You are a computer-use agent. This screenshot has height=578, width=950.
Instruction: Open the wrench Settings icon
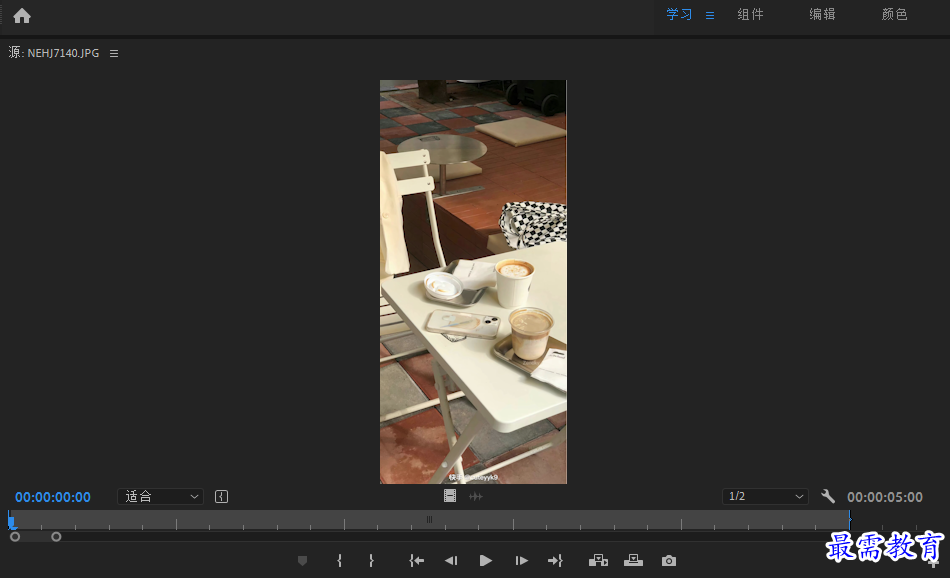[x=828, y=496]
